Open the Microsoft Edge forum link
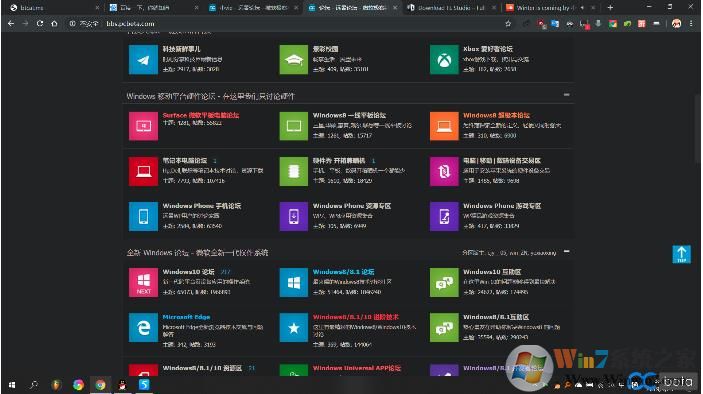The image size is (703, 394). point(186,317)
